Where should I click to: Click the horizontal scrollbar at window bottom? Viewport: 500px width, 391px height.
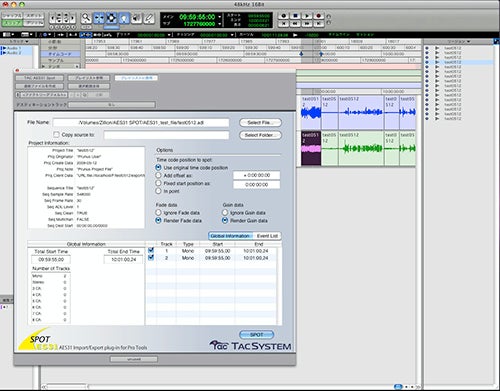click(230, 387)
